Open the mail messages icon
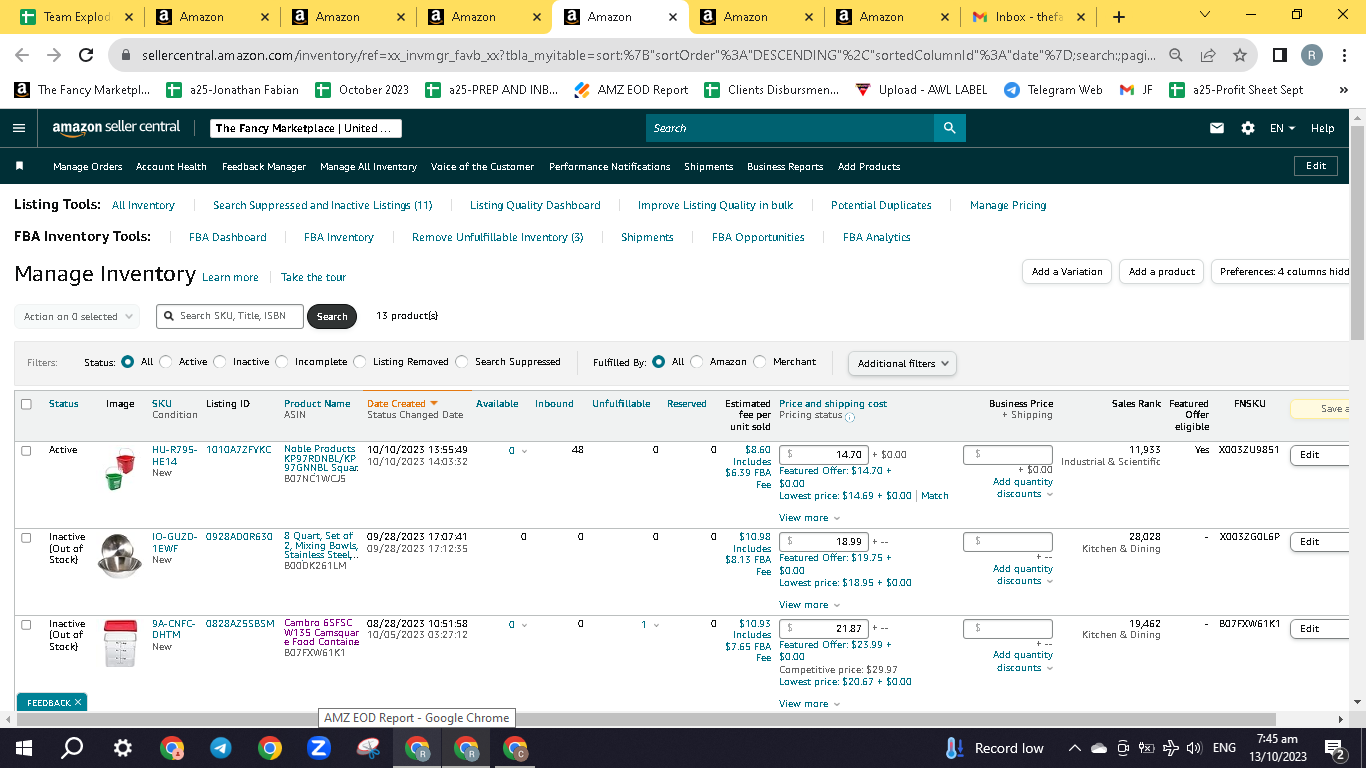 (x=1217, y=128)
